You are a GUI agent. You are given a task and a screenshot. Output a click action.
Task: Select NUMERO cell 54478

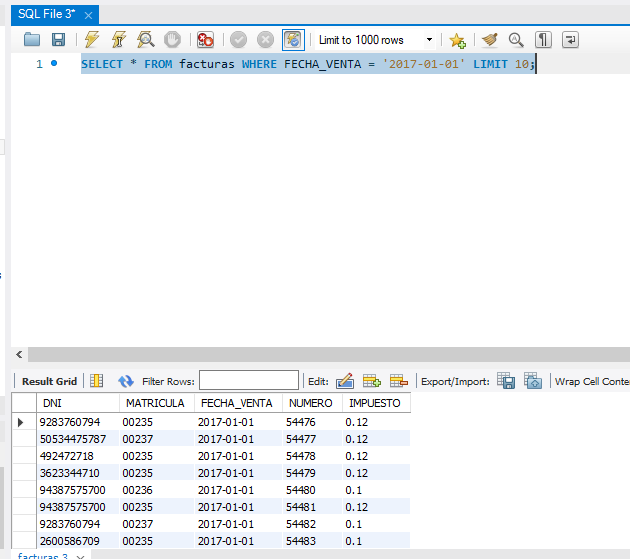(312, 456)
